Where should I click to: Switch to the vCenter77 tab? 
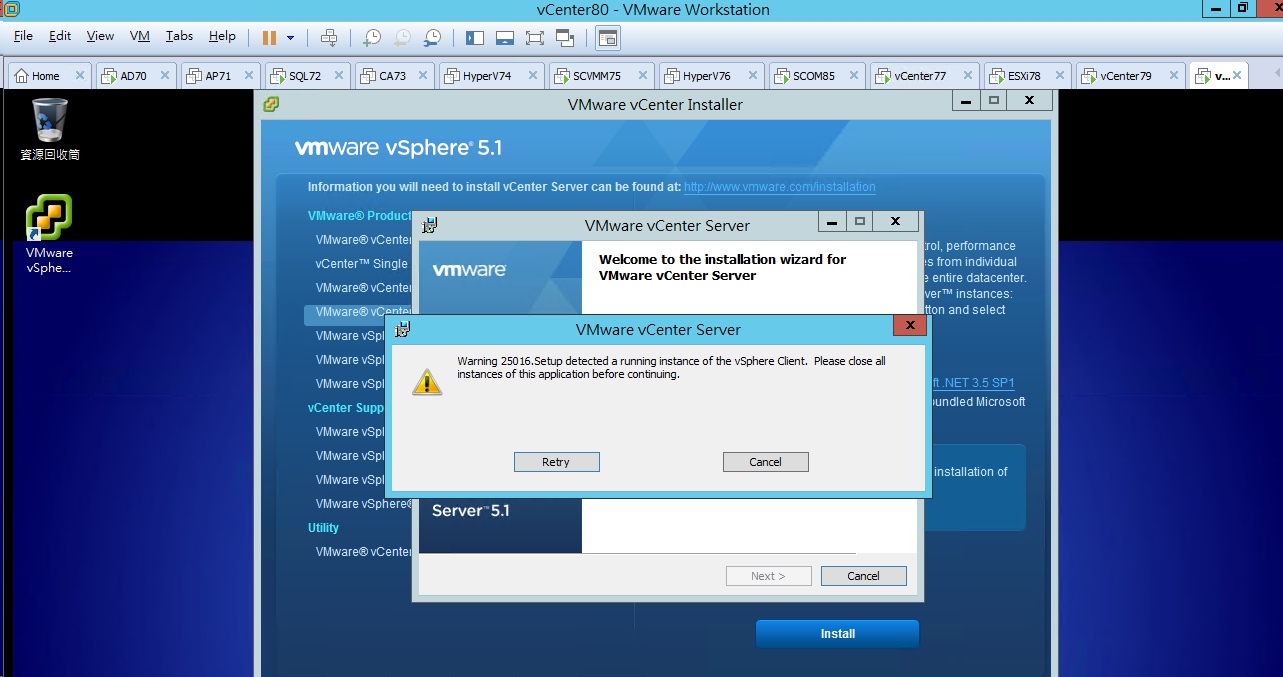click(x=920, y=76)
